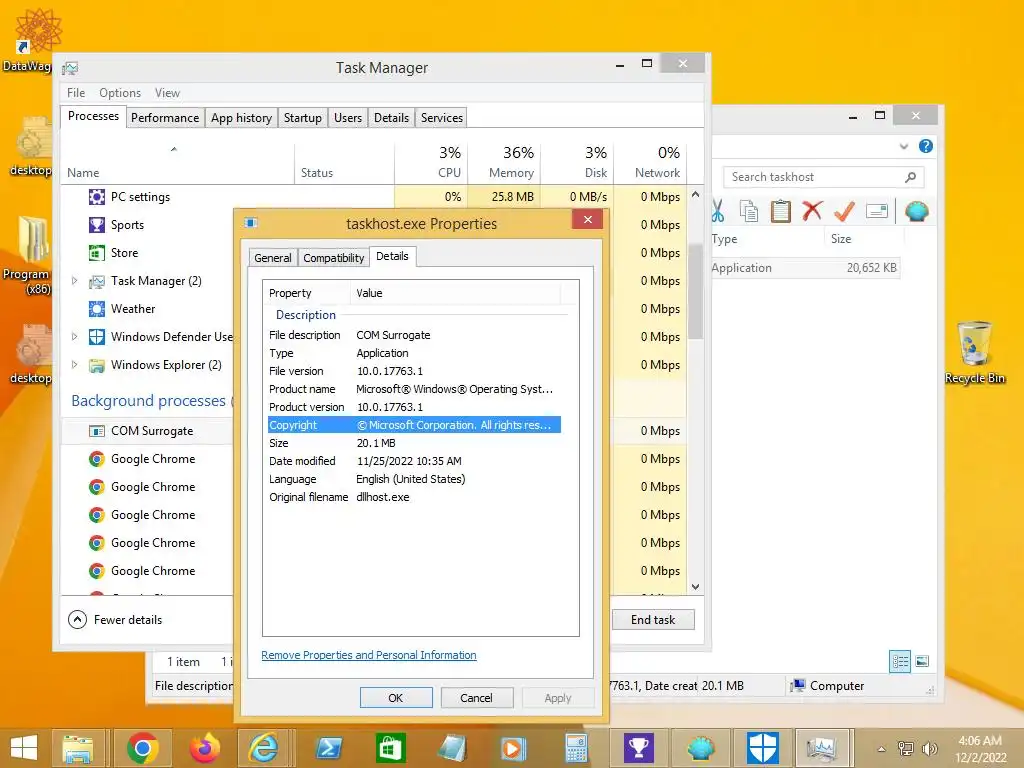1024x768 pixels.
Task: Sort processes by the Memory column header
Action: click(504, 162)
